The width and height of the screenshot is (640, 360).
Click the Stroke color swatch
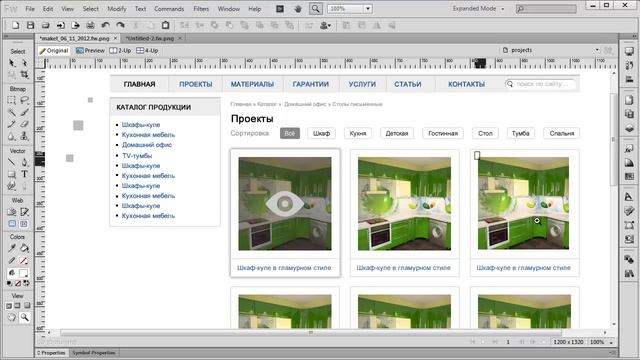(x=24, y=260)
